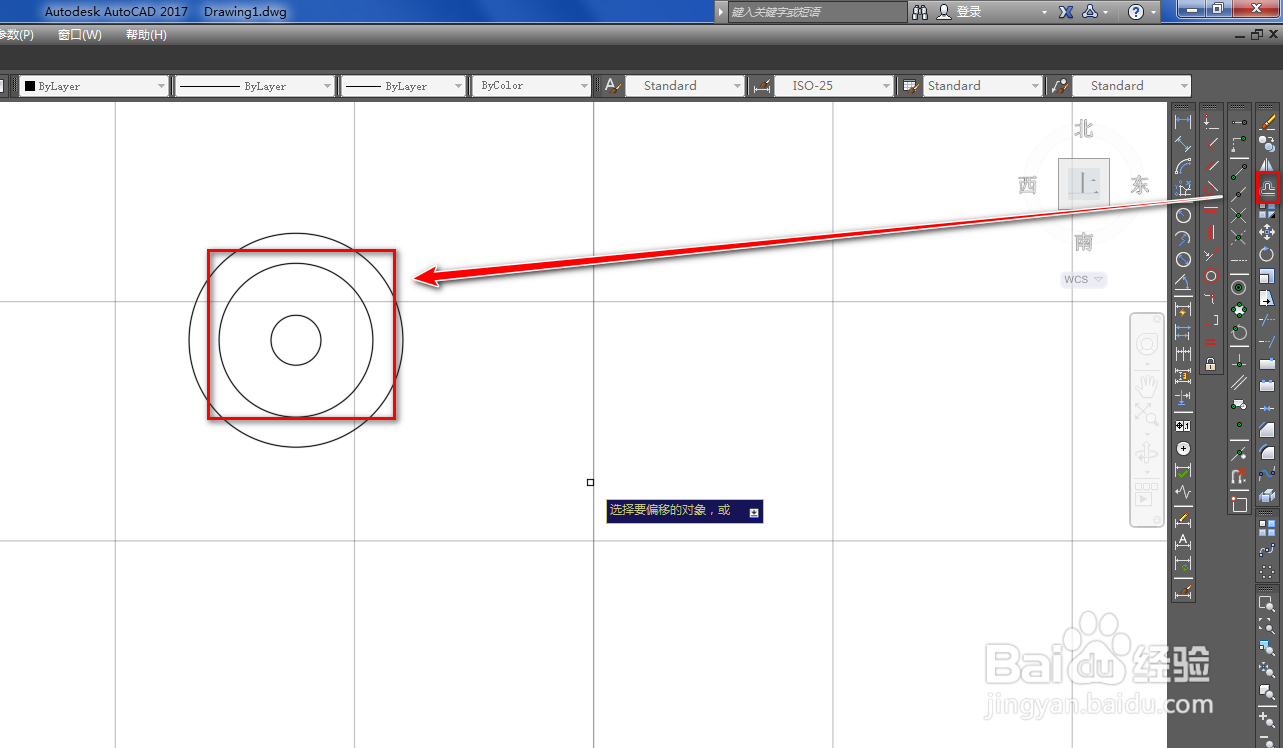
Task: Click the Multileader Style icon
Action: tap(1060, 86)
